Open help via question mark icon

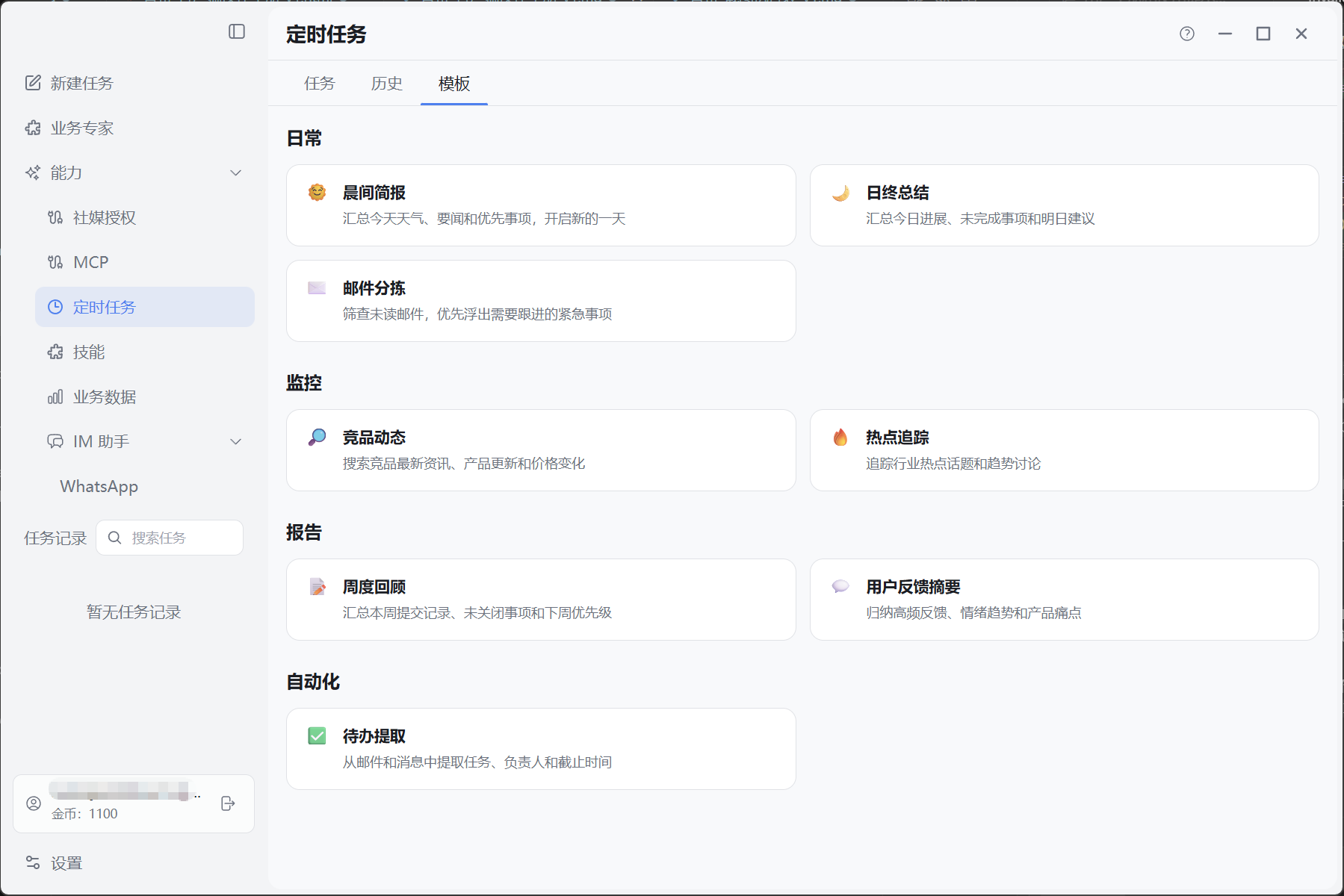pos(1187,34)
